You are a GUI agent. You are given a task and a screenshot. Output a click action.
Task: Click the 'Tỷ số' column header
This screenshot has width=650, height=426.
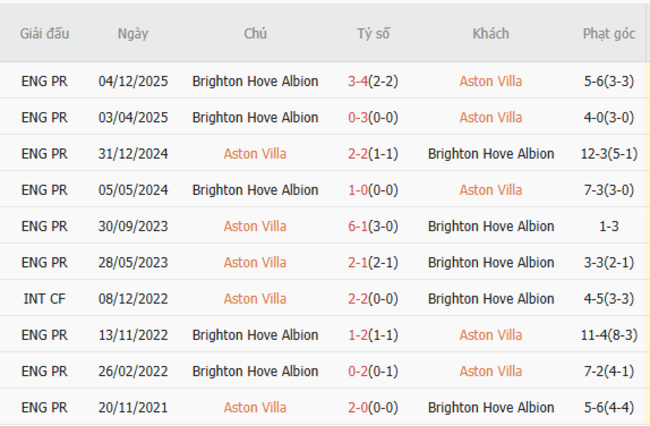tap(373, 33)
